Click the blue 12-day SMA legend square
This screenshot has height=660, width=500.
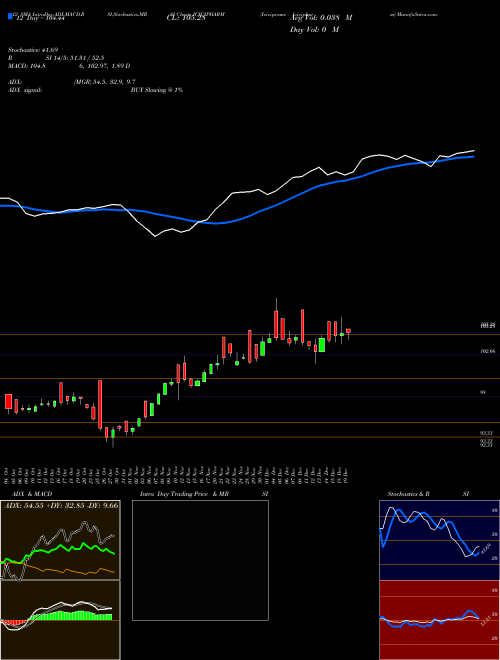pos(10,16)
